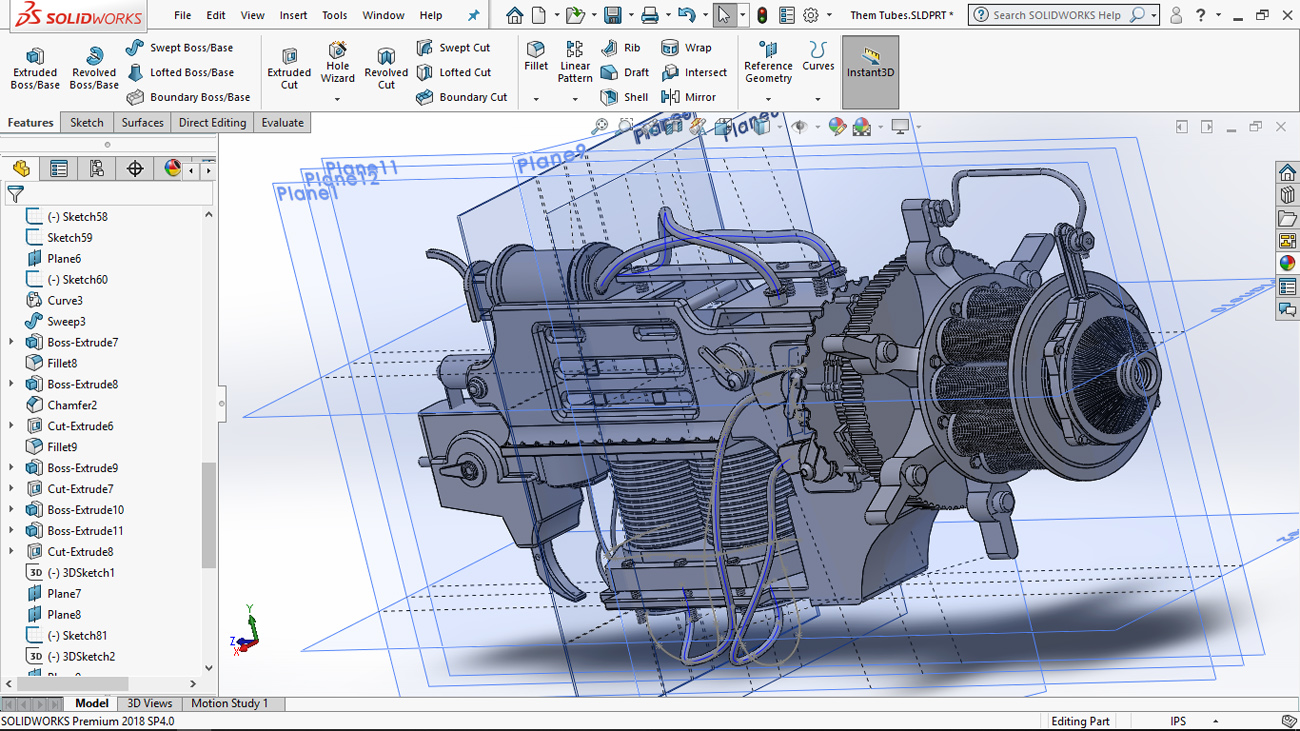Select the Revolved Cut tool

(386, 68)
